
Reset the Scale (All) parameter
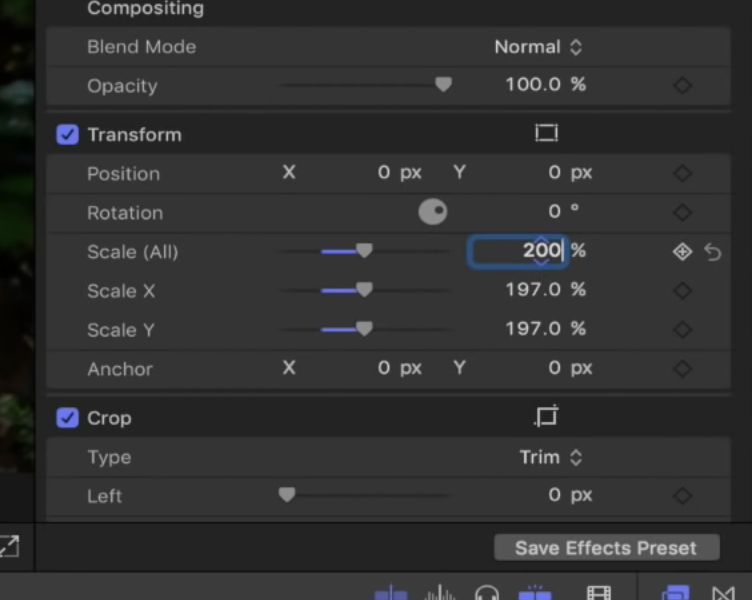pyautogui.click(x=713, y=252)
